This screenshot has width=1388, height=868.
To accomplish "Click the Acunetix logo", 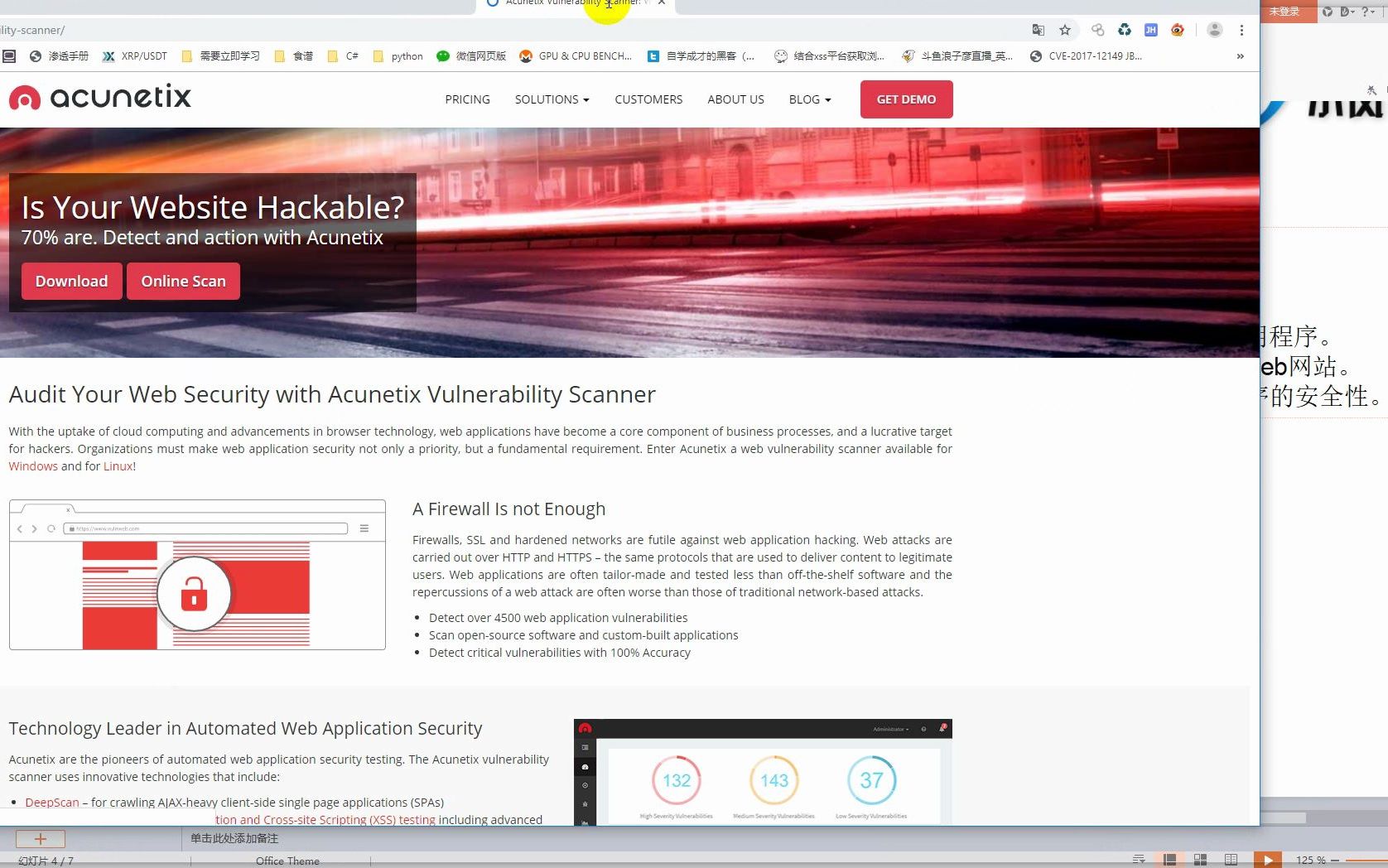I will [x=99, y=98].
